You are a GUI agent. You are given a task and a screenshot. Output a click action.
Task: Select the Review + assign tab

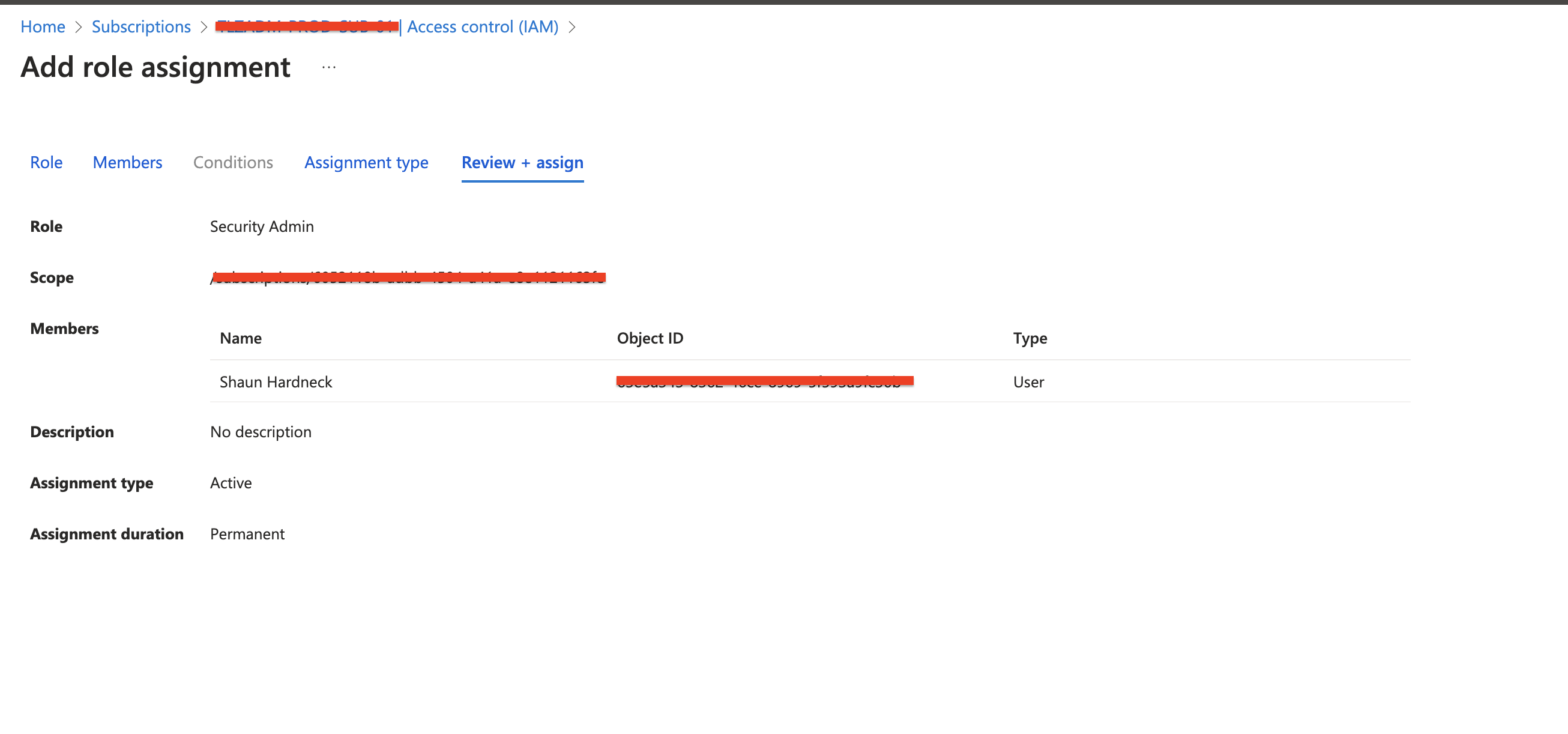click(522, 163)
